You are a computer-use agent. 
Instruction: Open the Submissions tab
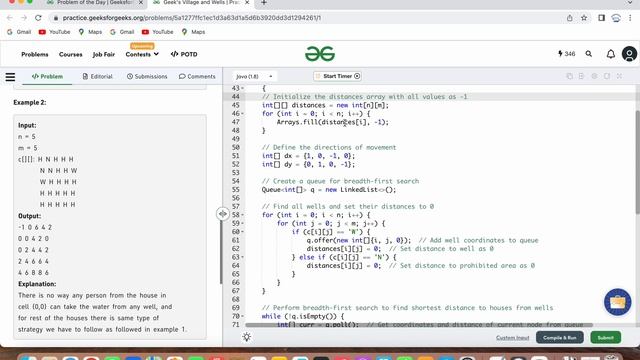click(147, 76)
